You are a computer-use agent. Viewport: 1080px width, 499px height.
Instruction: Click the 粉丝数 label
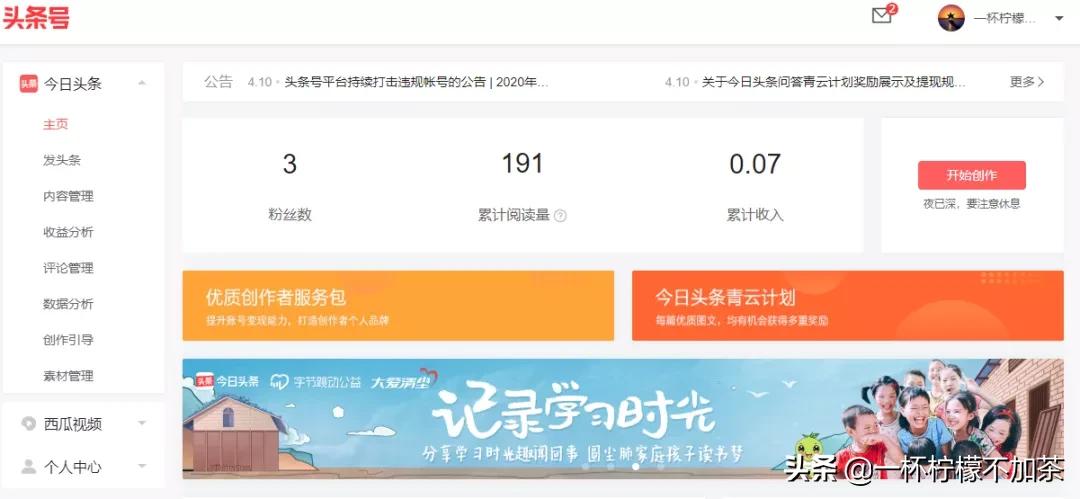pos(290,214)
